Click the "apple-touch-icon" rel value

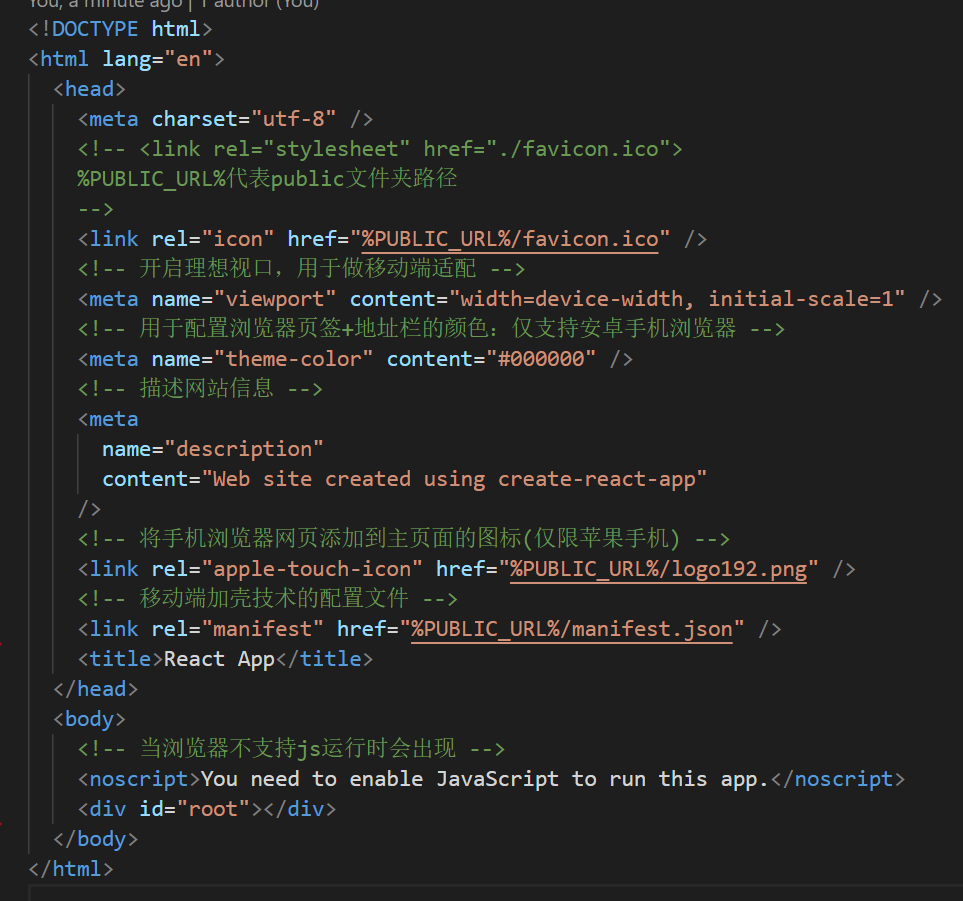(312, 569)
